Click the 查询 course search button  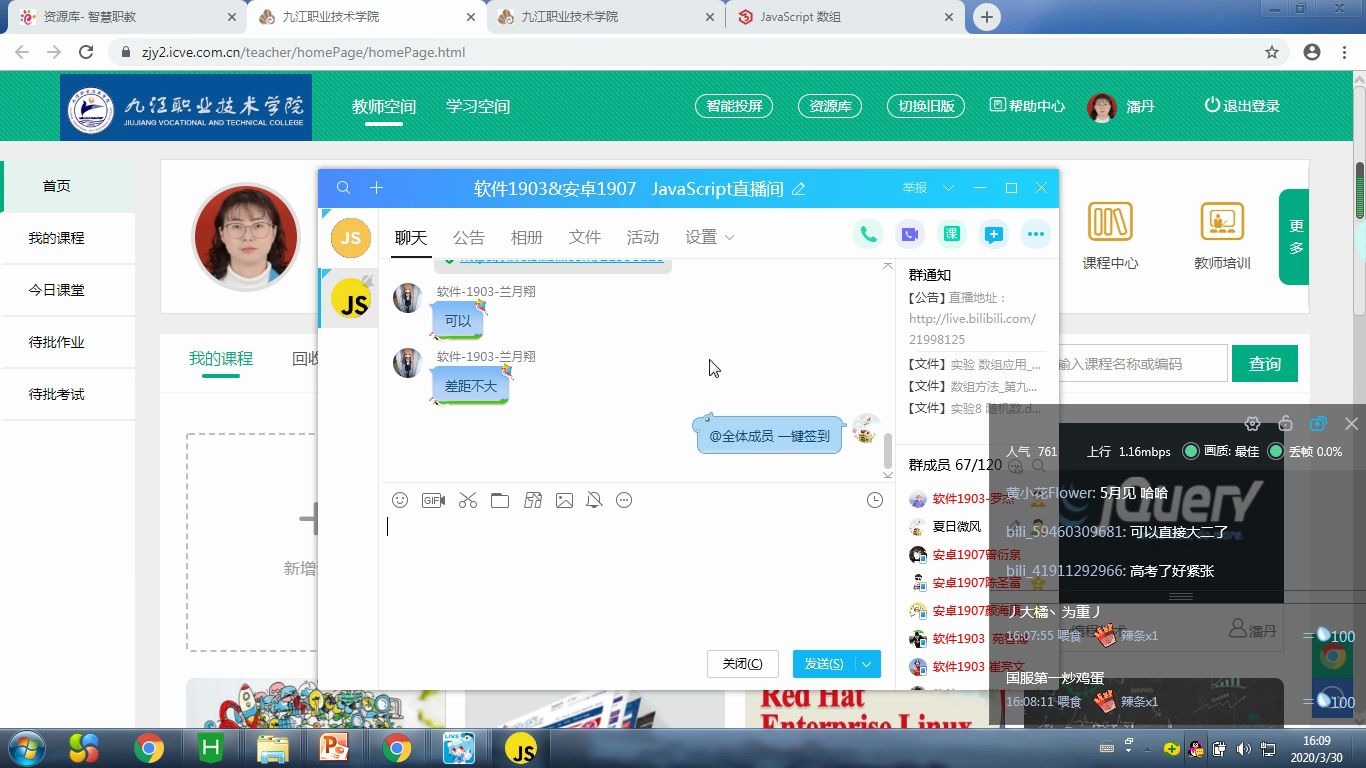(1264, 364)
